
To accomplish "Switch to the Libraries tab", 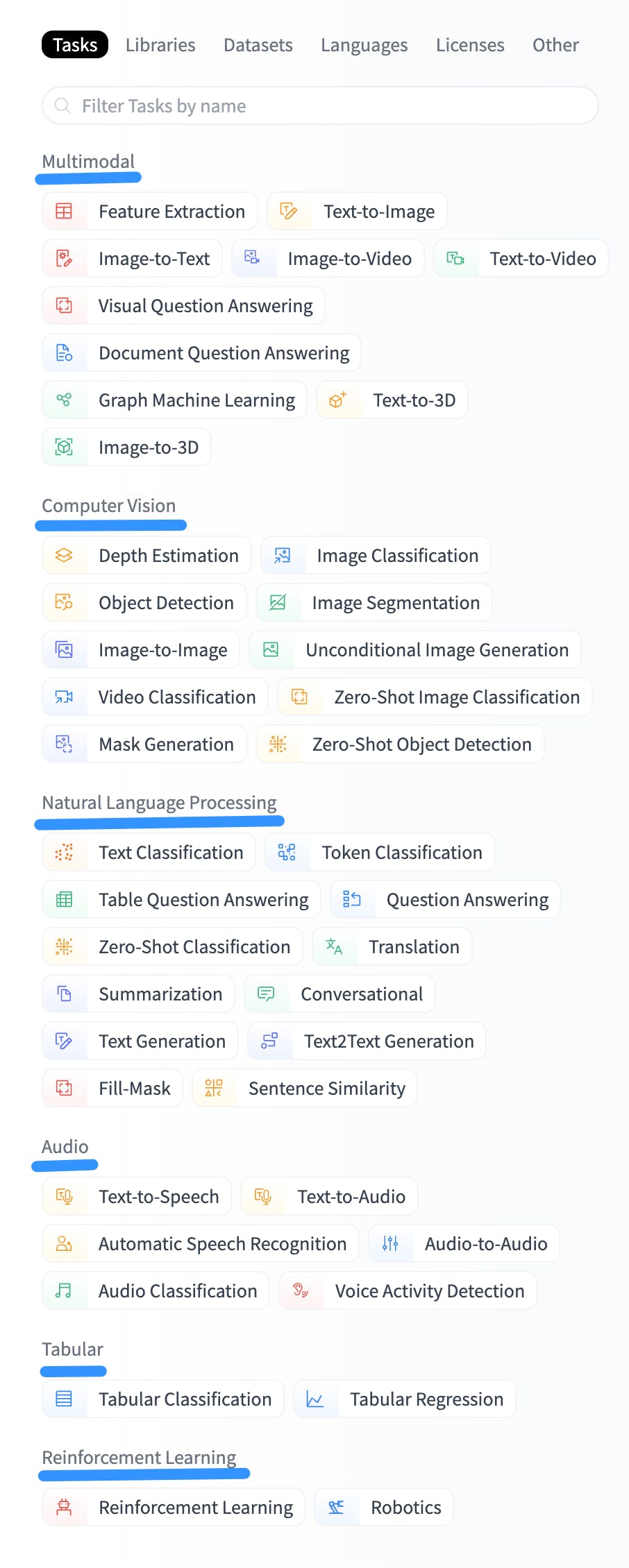I will (160, 45).
